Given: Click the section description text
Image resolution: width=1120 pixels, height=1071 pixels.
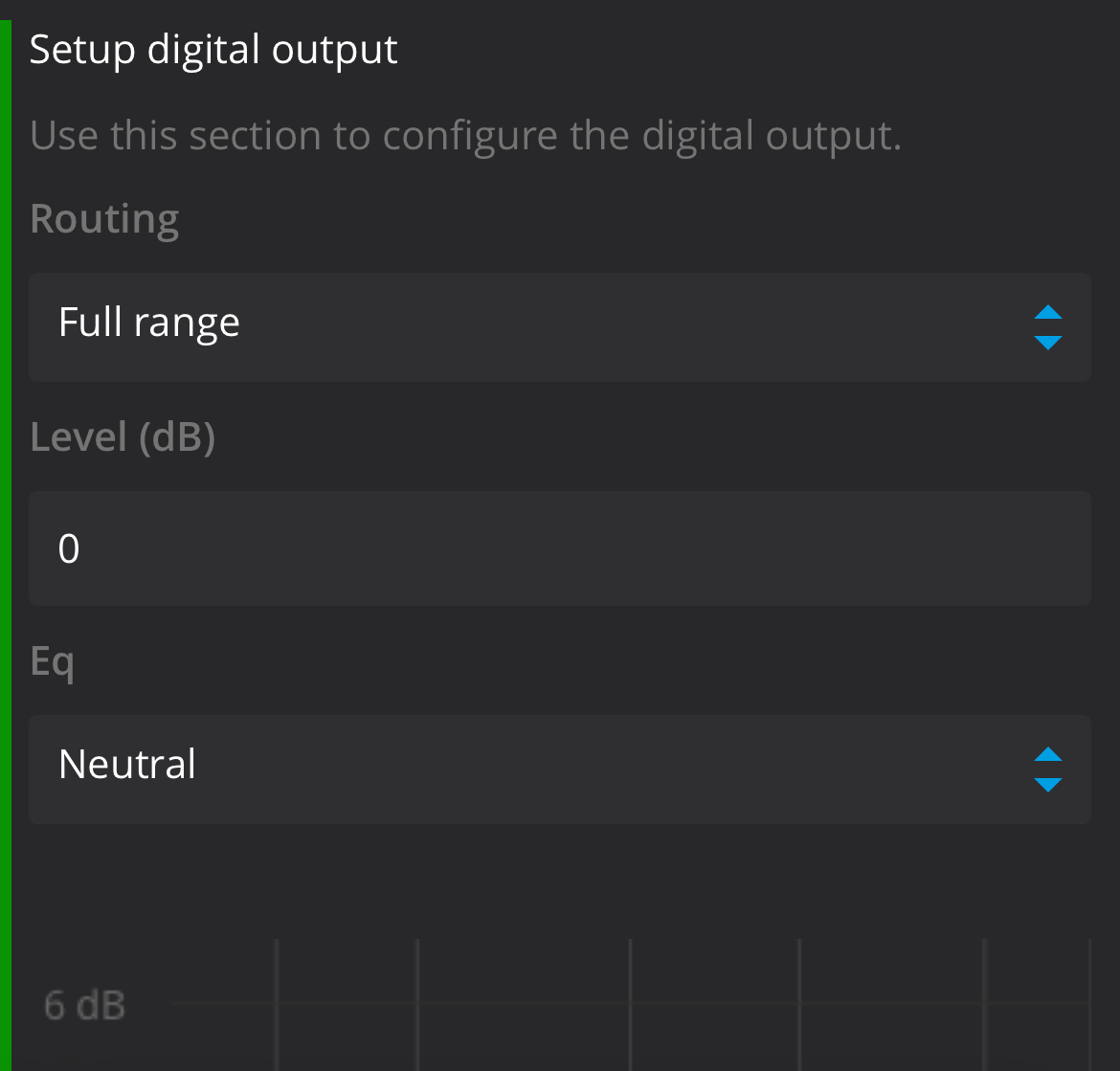Looking at the screenshot, I should (x=465, y=136).
